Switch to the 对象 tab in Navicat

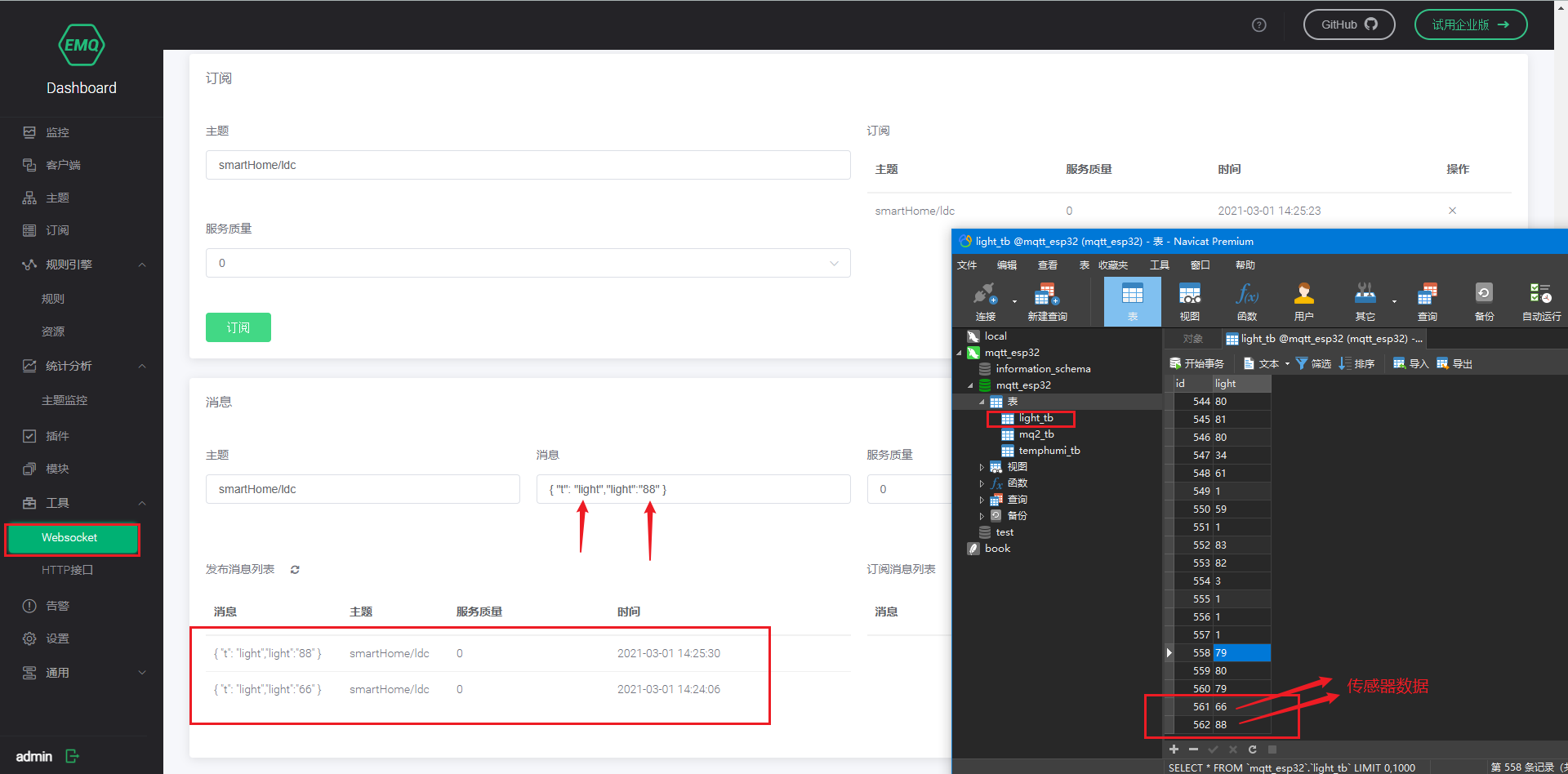pyautogui.click(x=1192, y=339)
